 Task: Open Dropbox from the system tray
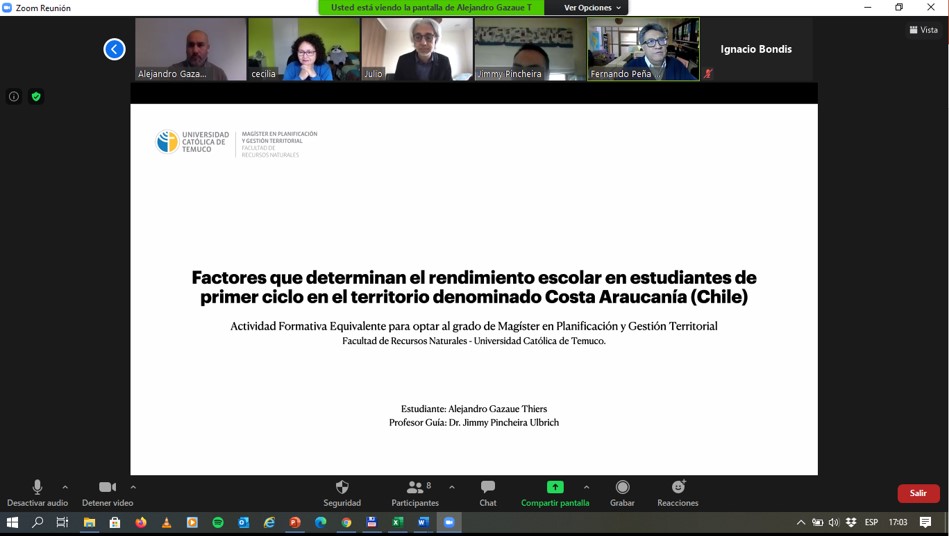851,522
